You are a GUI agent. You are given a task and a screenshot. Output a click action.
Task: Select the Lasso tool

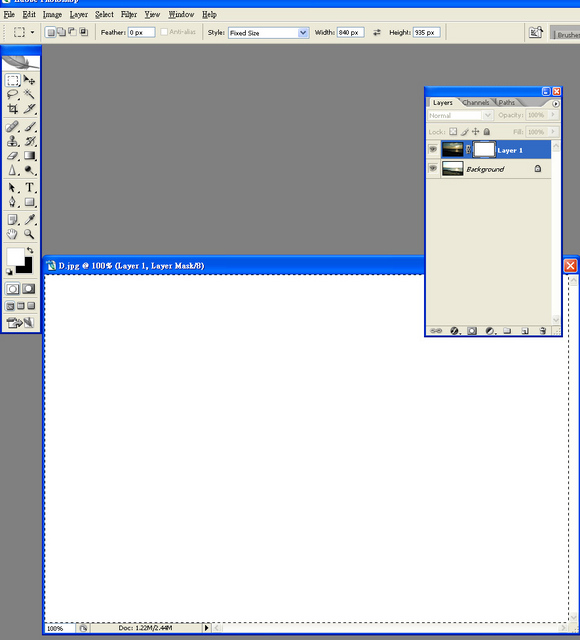(x=13, y=94)
